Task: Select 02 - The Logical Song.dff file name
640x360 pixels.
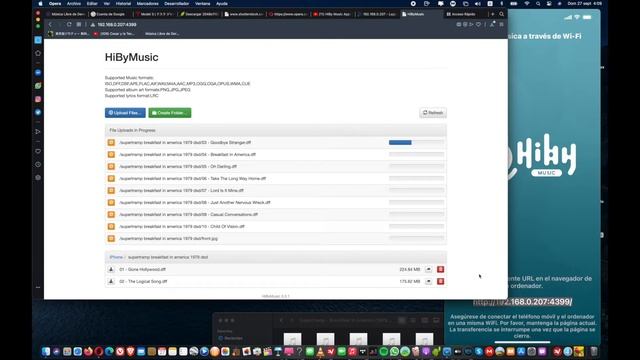Action: point(143,281)
